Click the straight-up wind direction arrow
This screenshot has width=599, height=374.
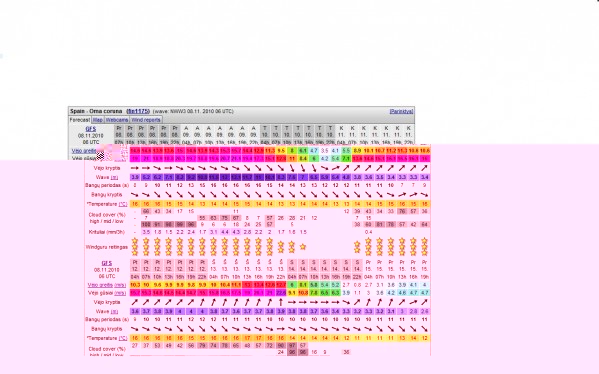[281, 302]
